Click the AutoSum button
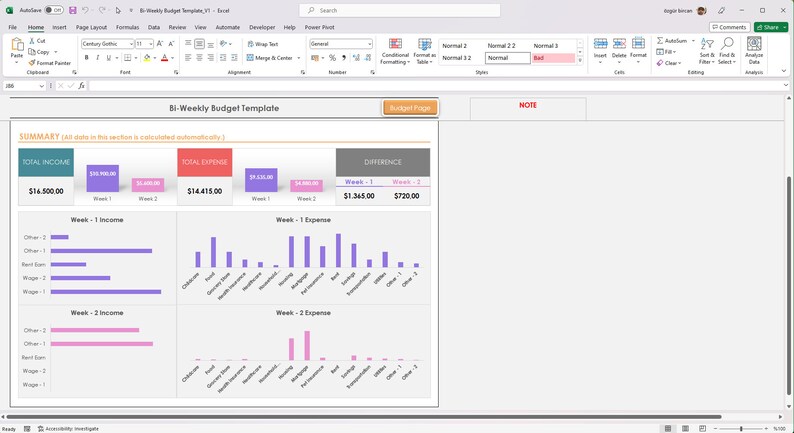 pyautogui.click(x=672, y=41)
